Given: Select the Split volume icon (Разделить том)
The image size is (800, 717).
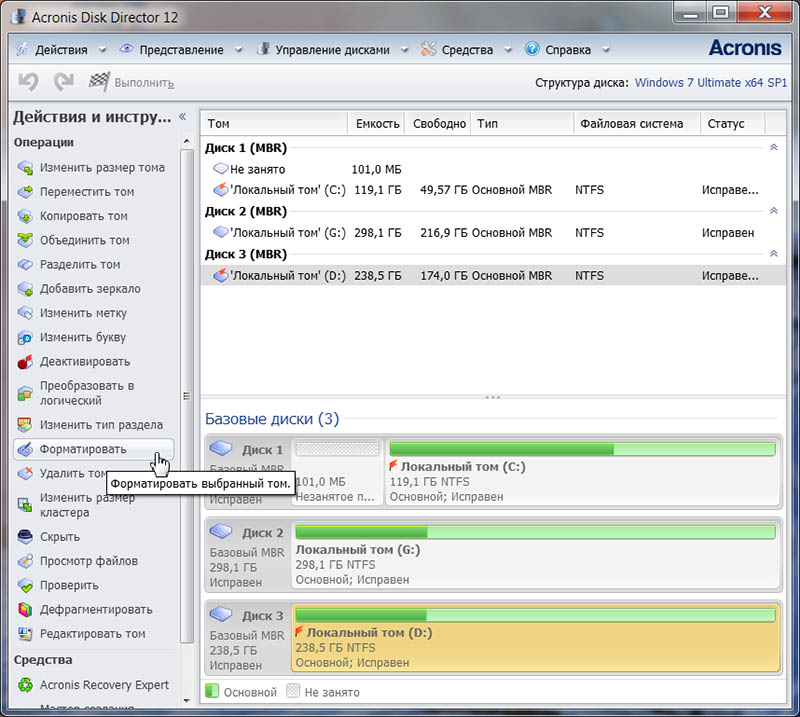Looking at the screenshot, I should point(25,264).
